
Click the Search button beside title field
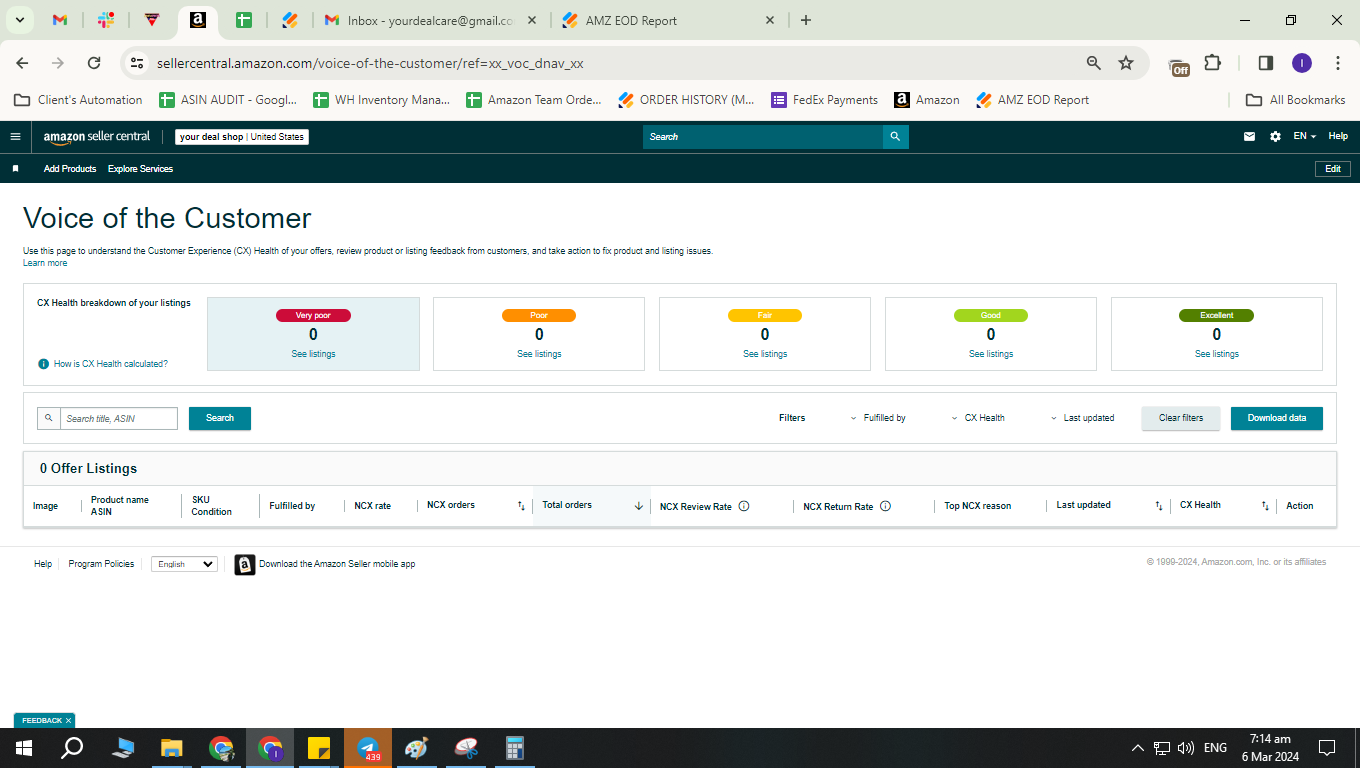point(220,418)
